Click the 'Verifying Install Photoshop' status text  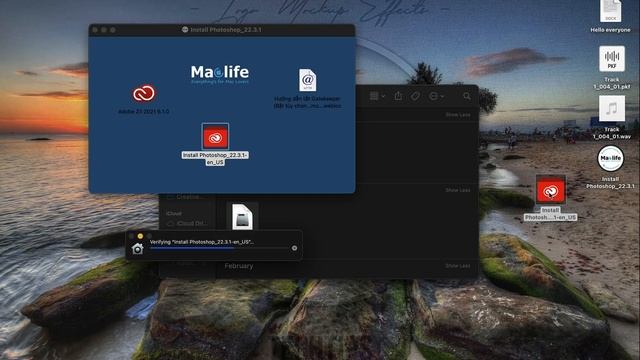pyautogui.click(x=202, y=242)
